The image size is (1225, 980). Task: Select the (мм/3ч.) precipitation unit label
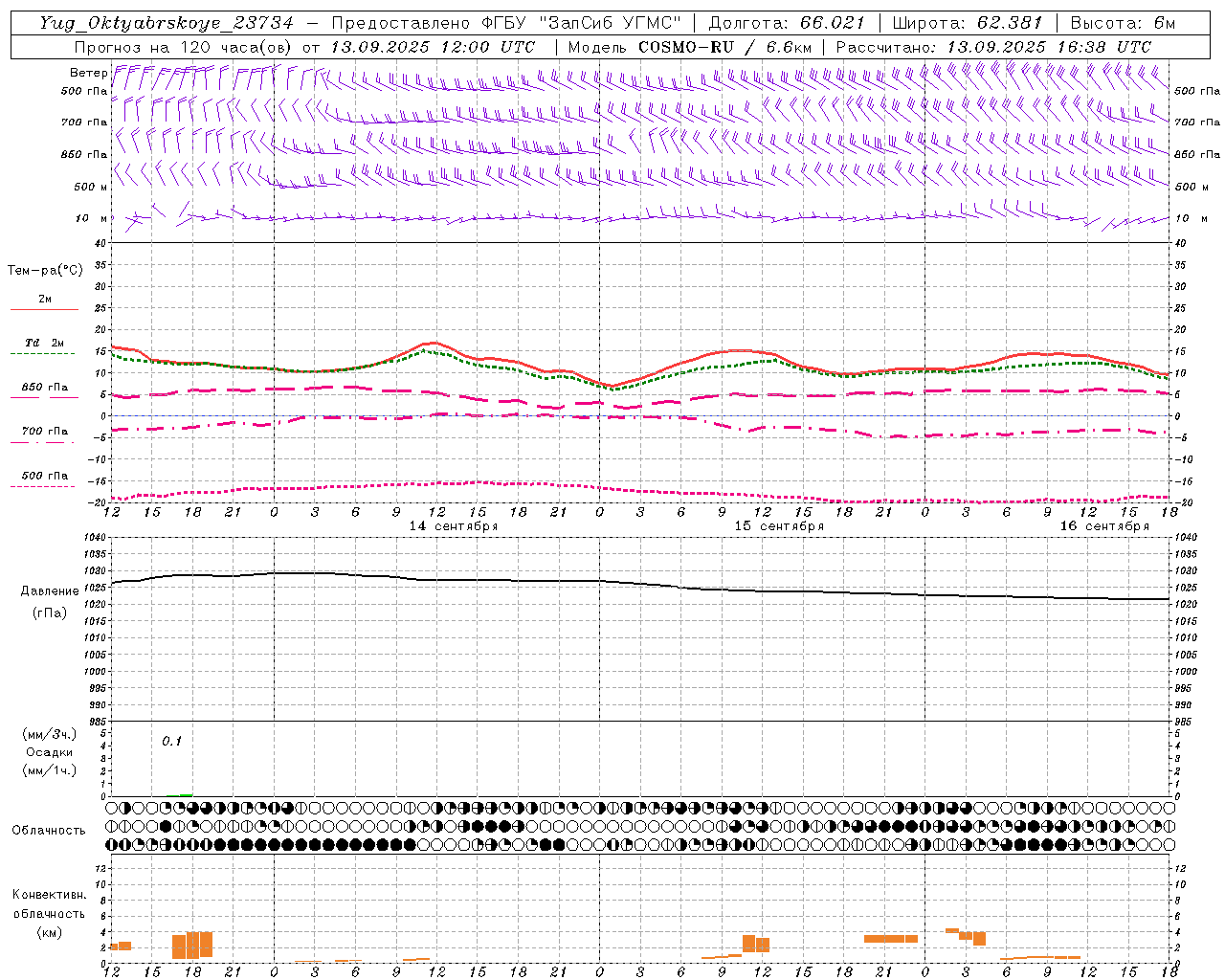click(x=49, y=734)
